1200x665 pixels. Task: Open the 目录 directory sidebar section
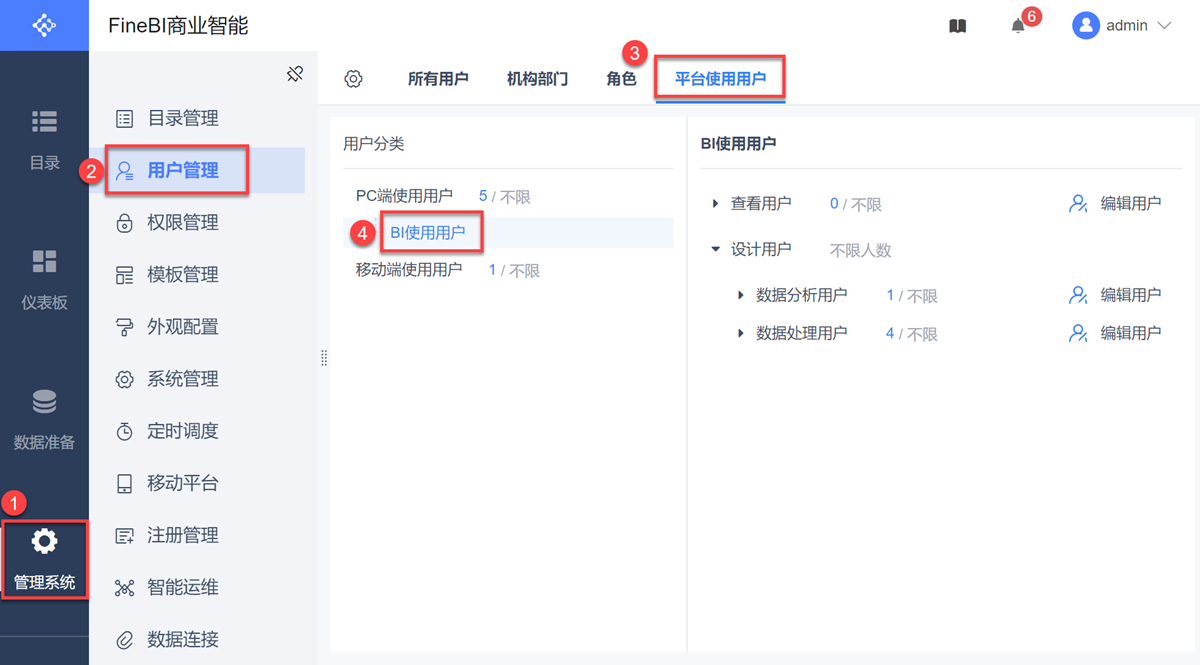pyautogui.click(x=44, y=139)
